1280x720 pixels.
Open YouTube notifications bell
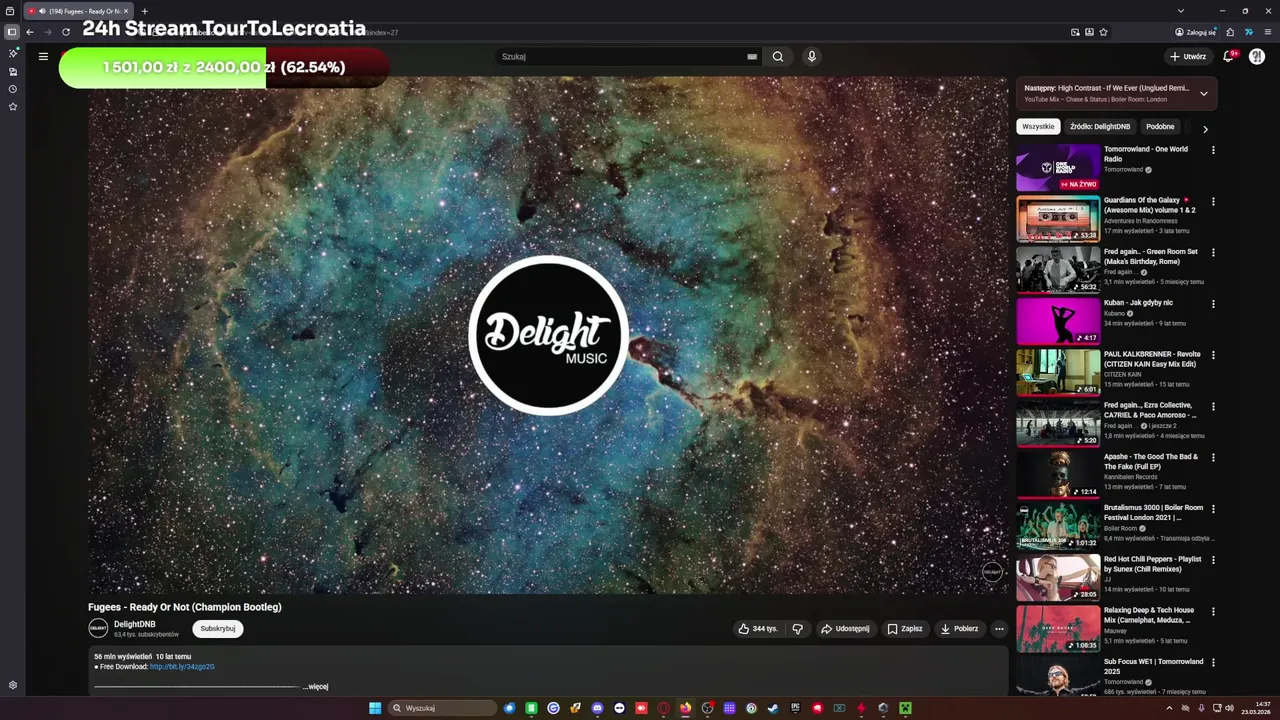coord(1228,56)
